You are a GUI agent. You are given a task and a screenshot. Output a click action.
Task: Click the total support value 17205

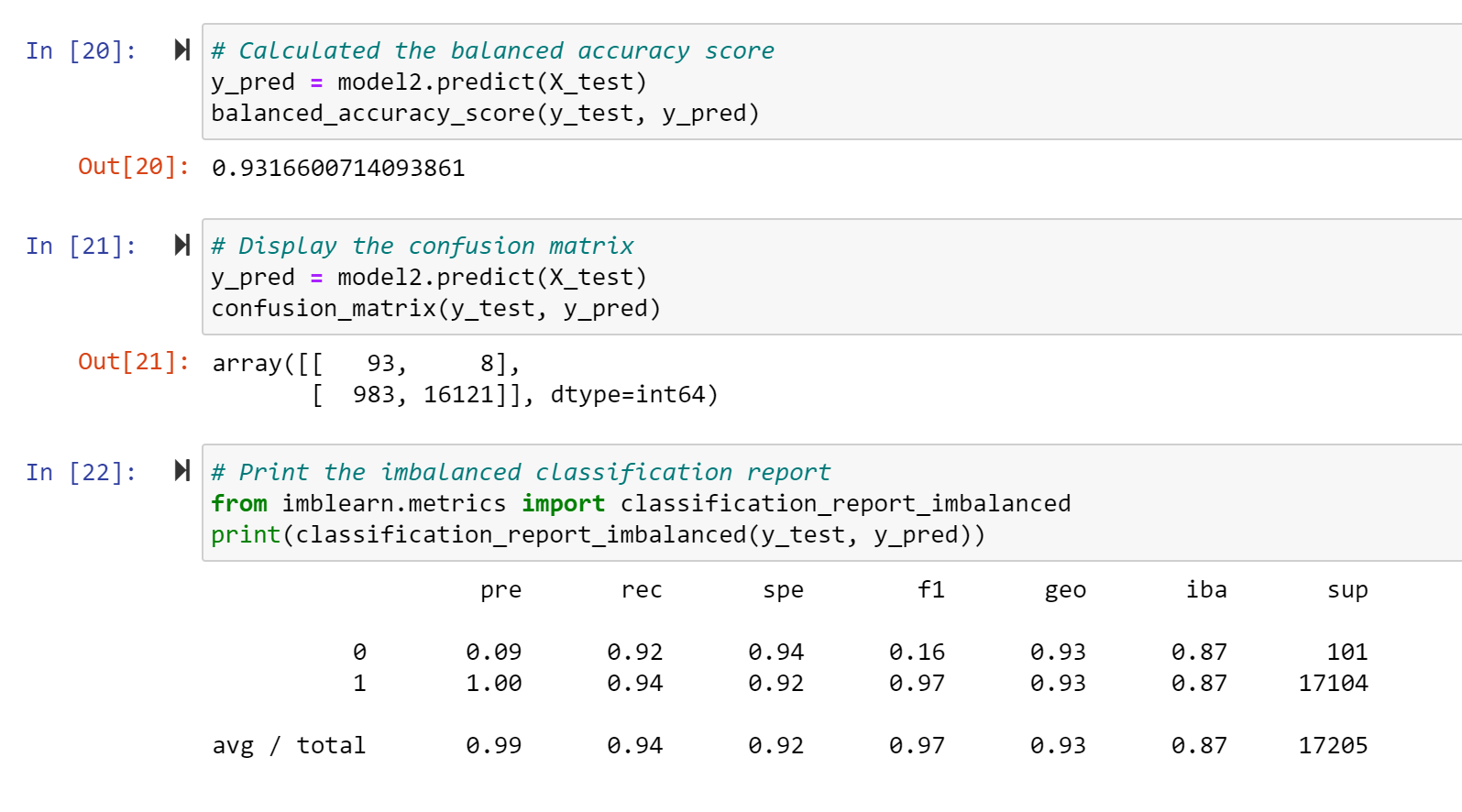pyautogui.click(x=1333, y=745)
